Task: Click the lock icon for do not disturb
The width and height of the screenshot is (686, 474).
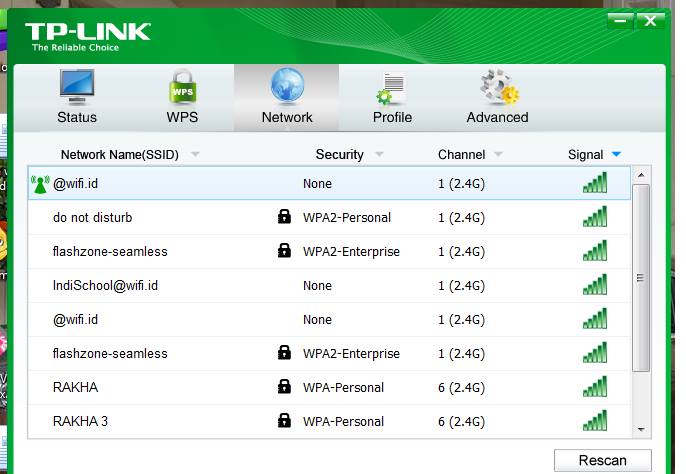Action: [x=284, y=218]
